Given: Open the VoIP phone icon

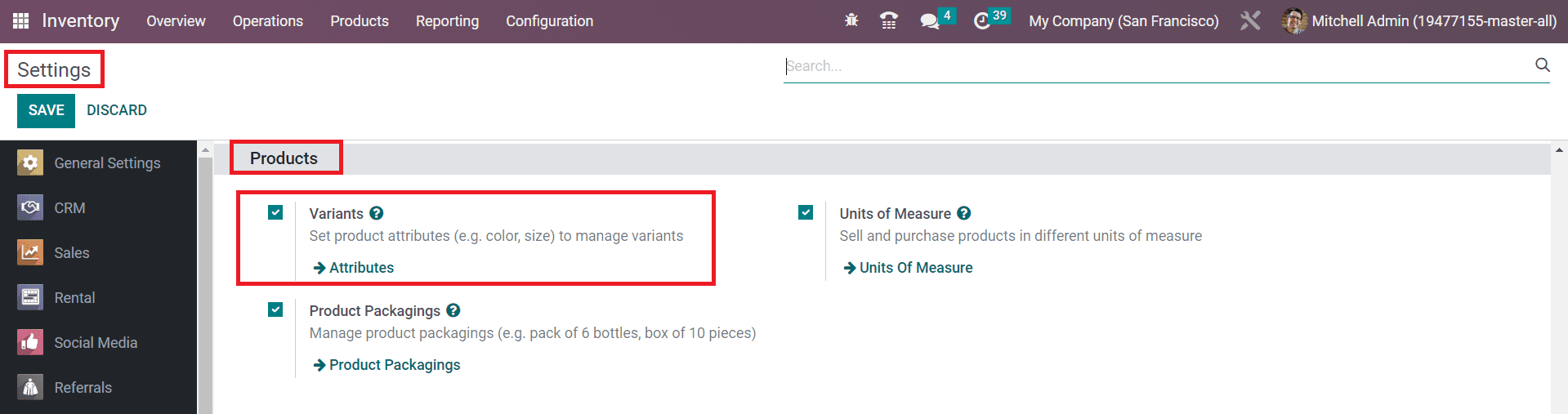Looking at the screenshot, I should click(889, 20).
